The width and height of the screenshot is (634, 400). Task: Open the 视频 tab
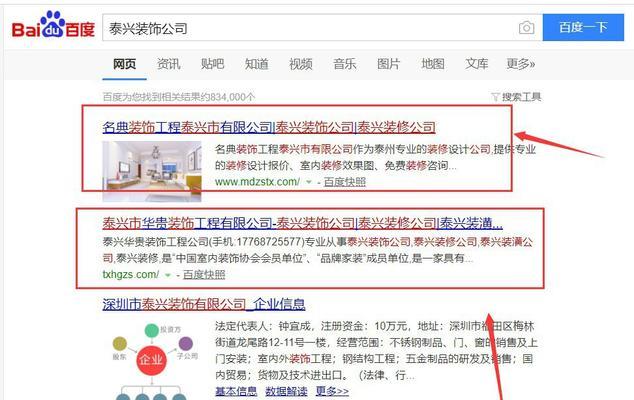(300, 64)
